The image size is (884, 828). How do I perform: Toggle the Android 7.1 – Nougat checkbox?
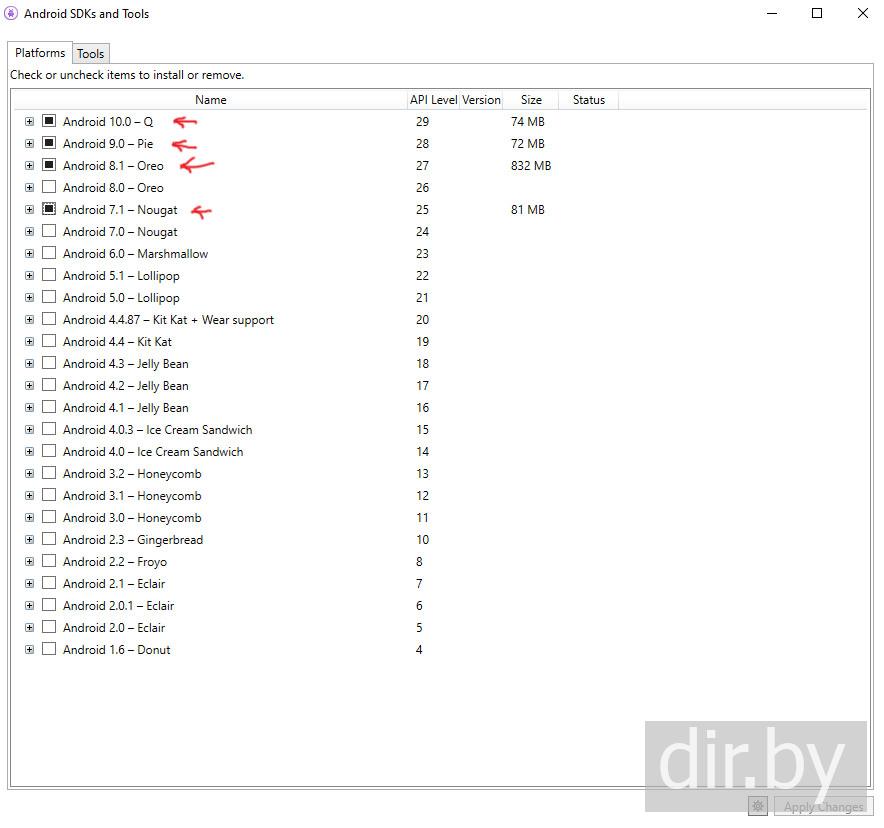(49, 209)
